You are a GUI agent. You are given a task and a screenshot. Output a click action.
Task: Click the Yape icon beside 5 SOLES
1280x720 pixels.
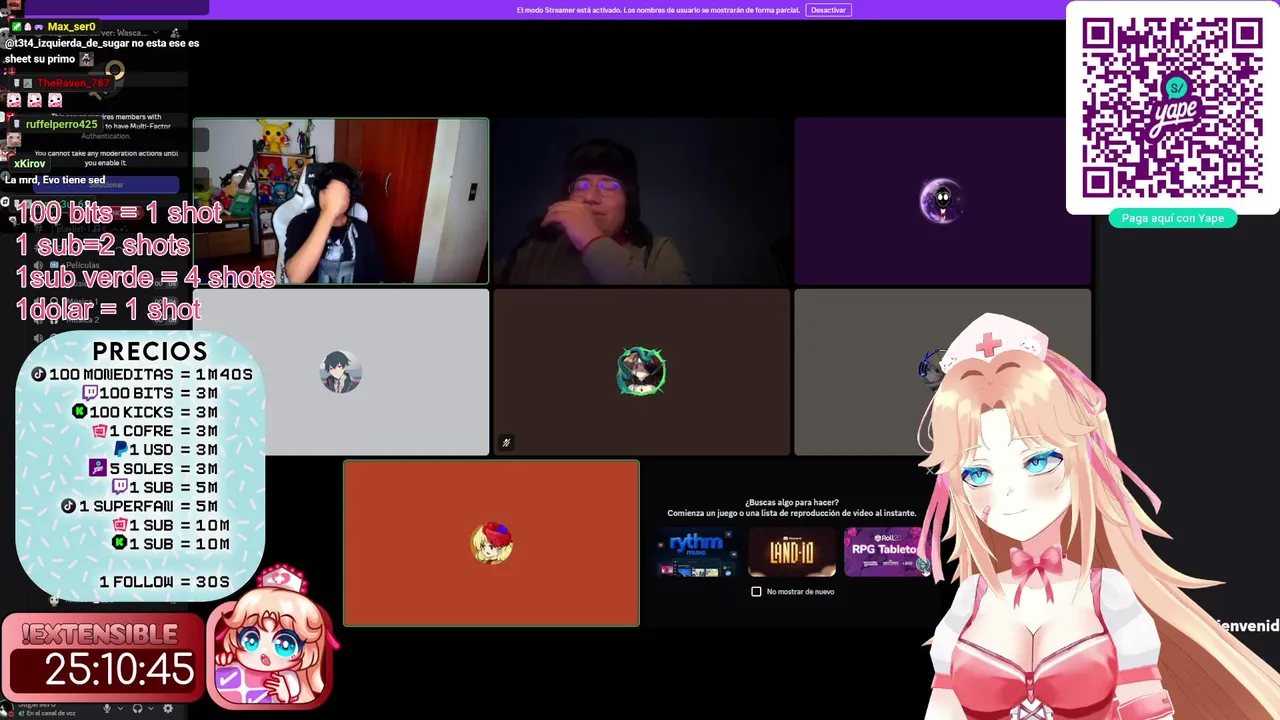click(x=98, y=467)
